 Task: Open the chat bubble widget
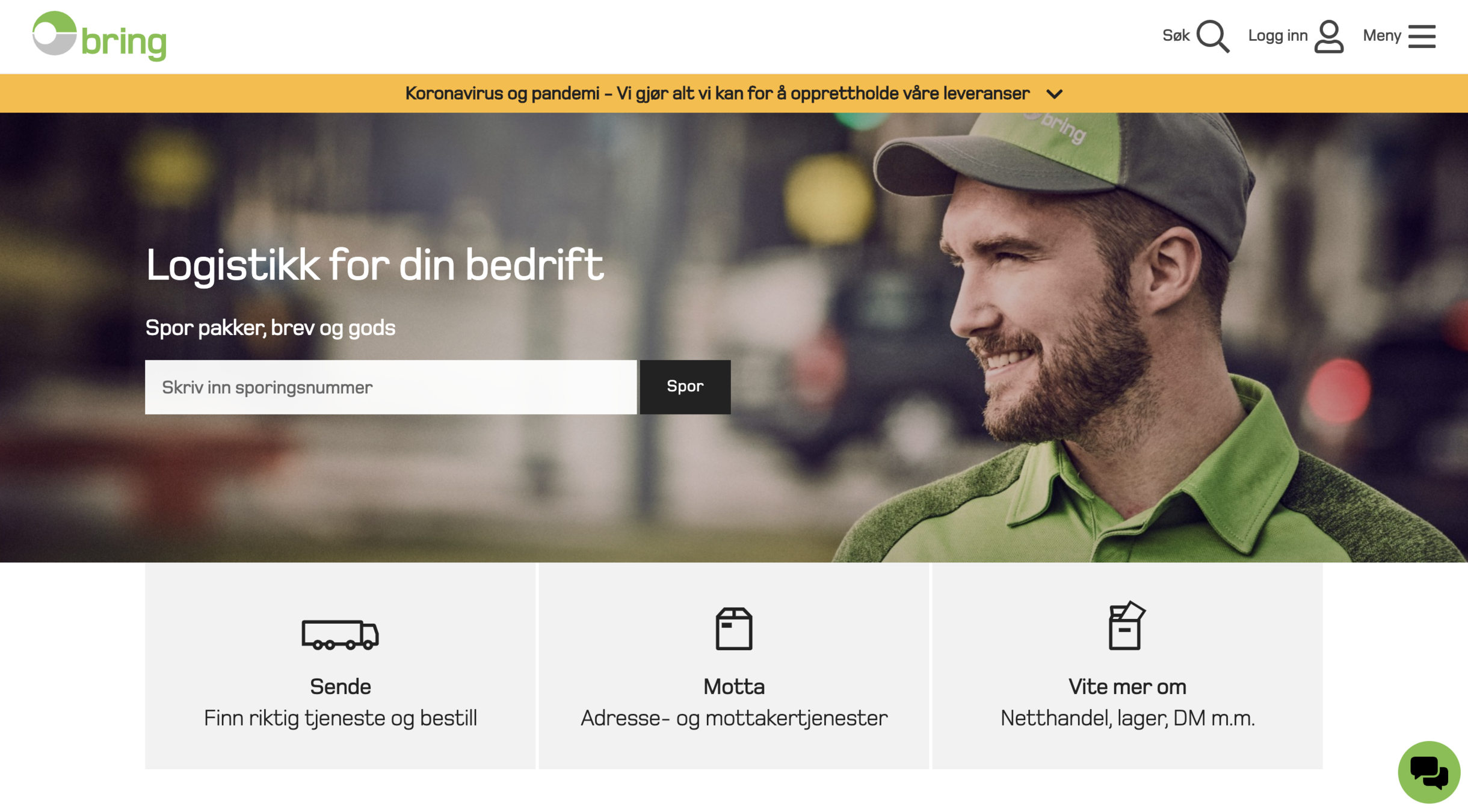pos(1428,772)
